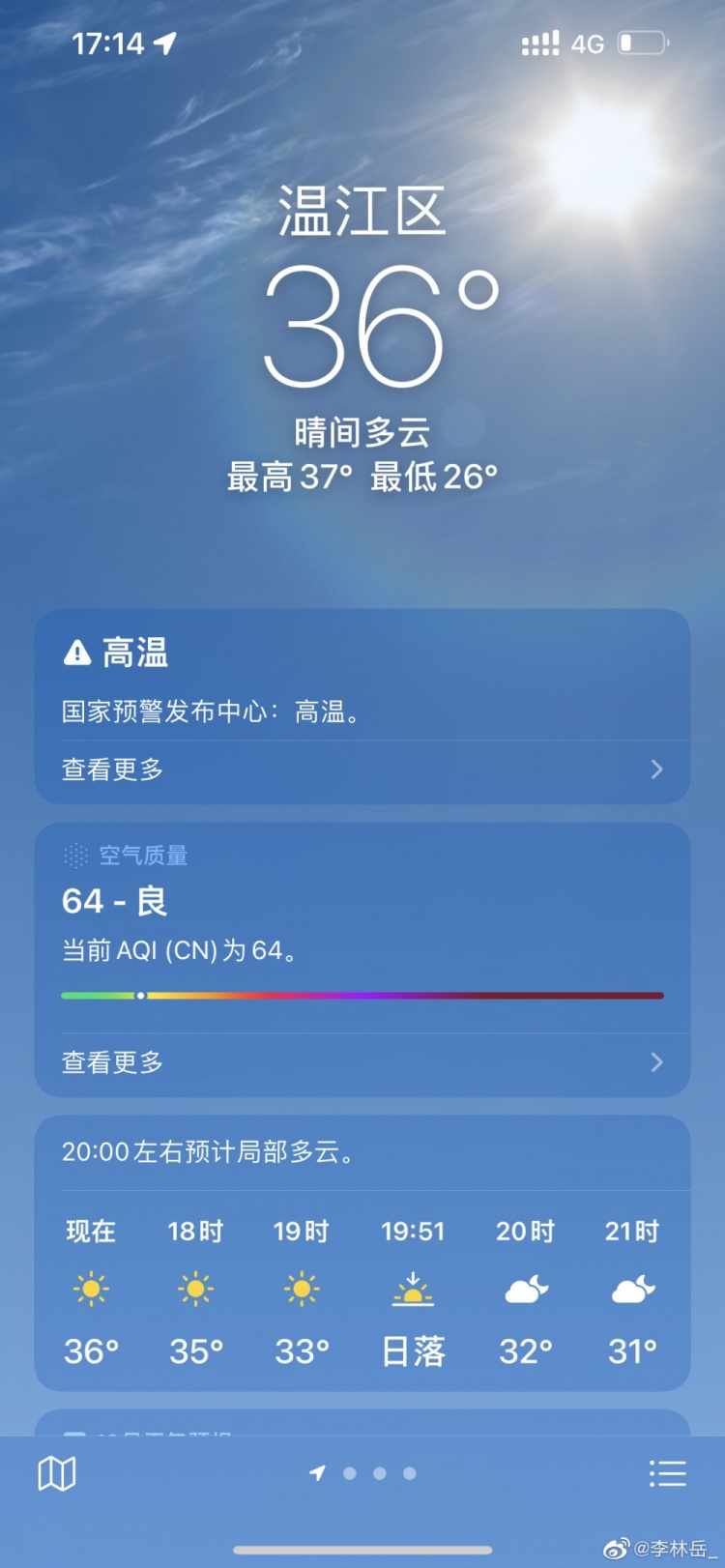Tap the air quality dotted icon
This screenshot has height=1568, width=725.
click(75, 856)
